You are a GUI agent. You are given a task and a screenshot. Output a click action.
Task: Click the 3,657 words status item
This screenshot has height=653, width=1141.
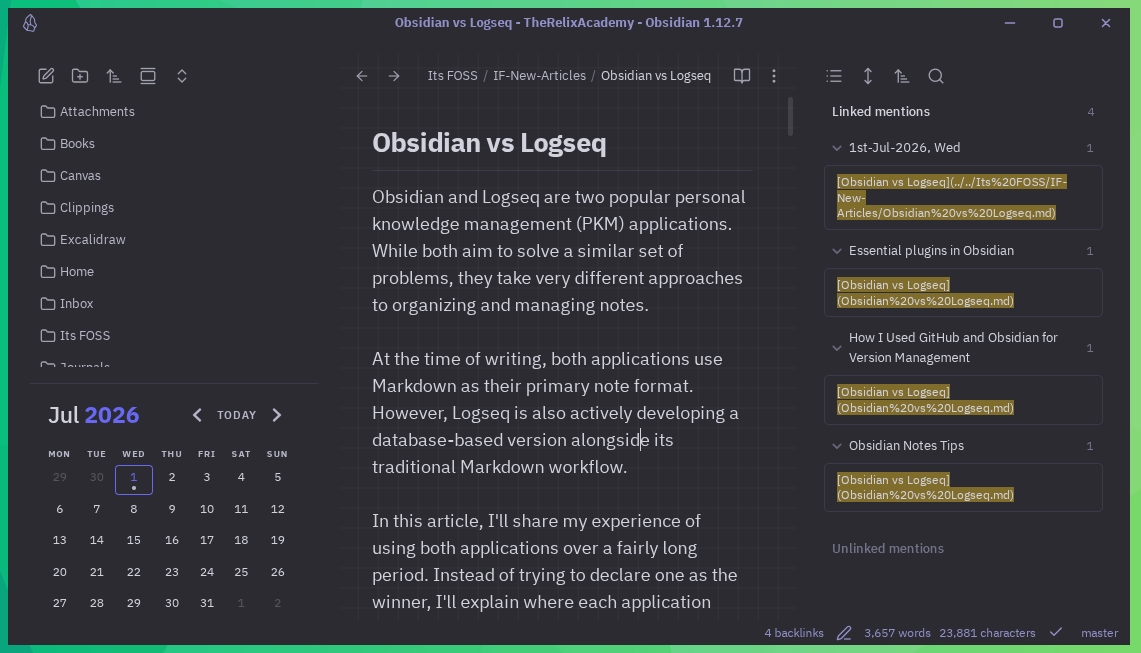point(897,633)
